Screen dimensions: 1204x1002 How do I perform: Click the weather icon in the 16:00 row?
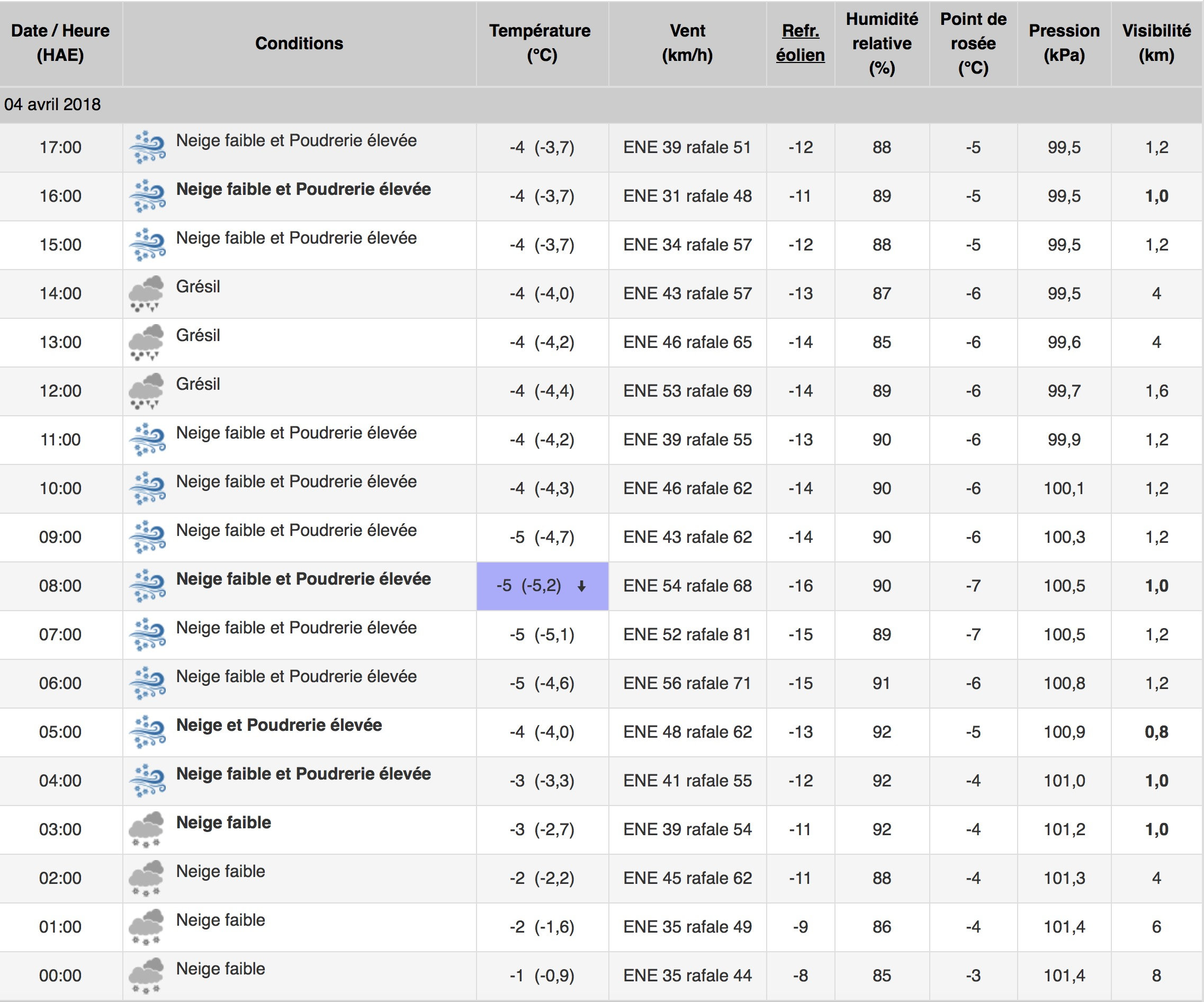click(x=147, y=196)
